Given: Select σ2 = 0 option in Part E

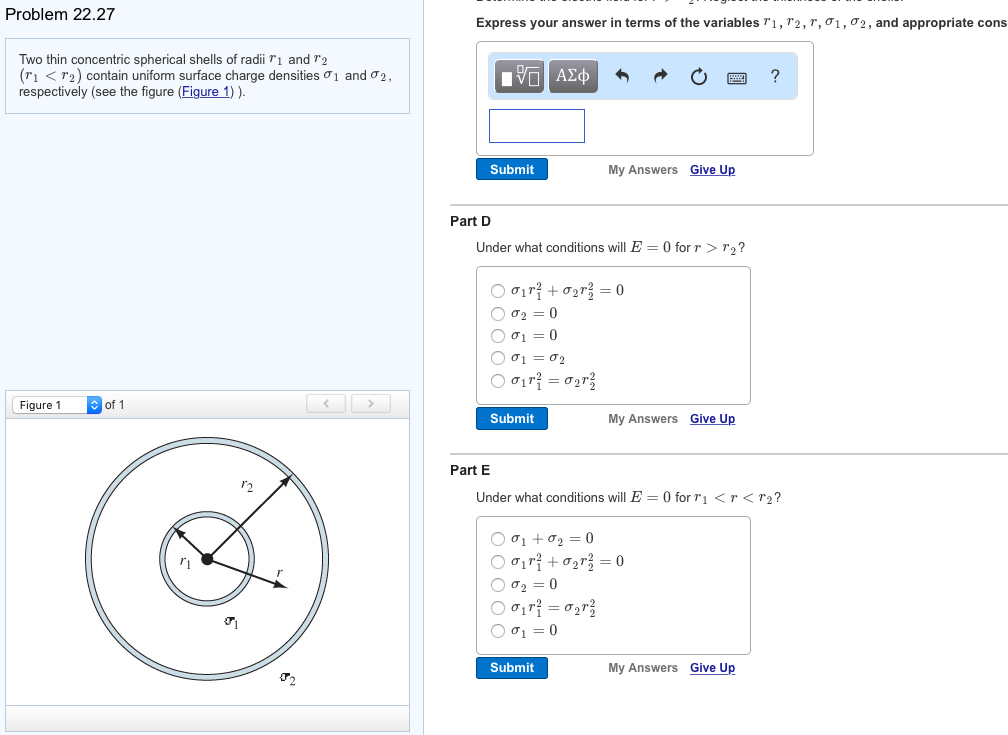Looking at the screenshot, I should tap(497, 584).
